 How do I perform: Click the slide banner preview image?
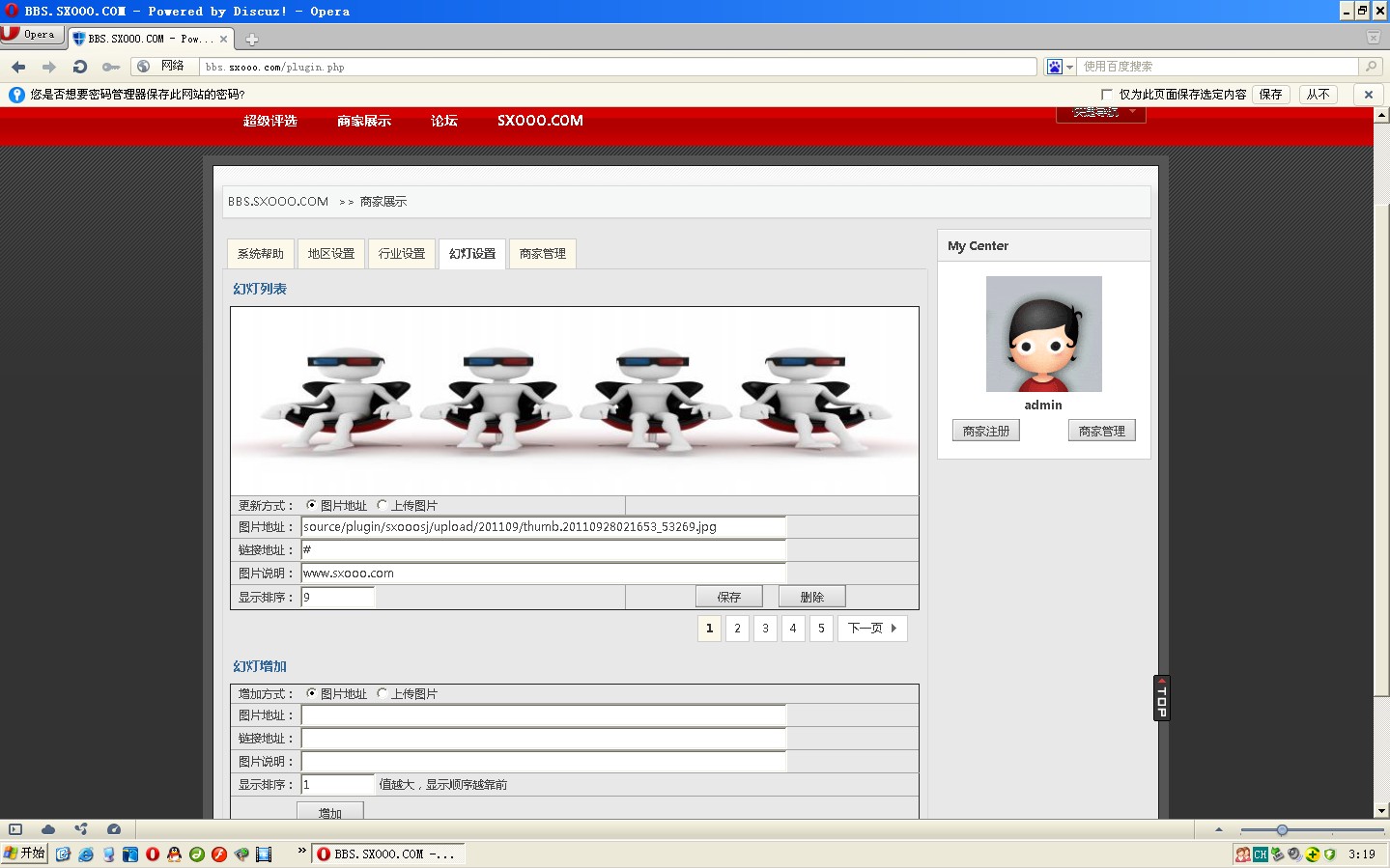pyautogui.click(x=575, y=402)
